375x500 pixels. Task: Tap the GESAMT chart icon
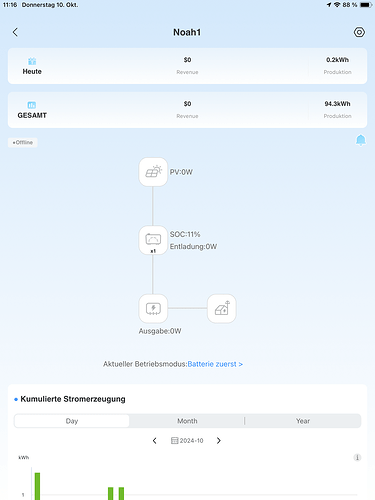click(32, 105)
